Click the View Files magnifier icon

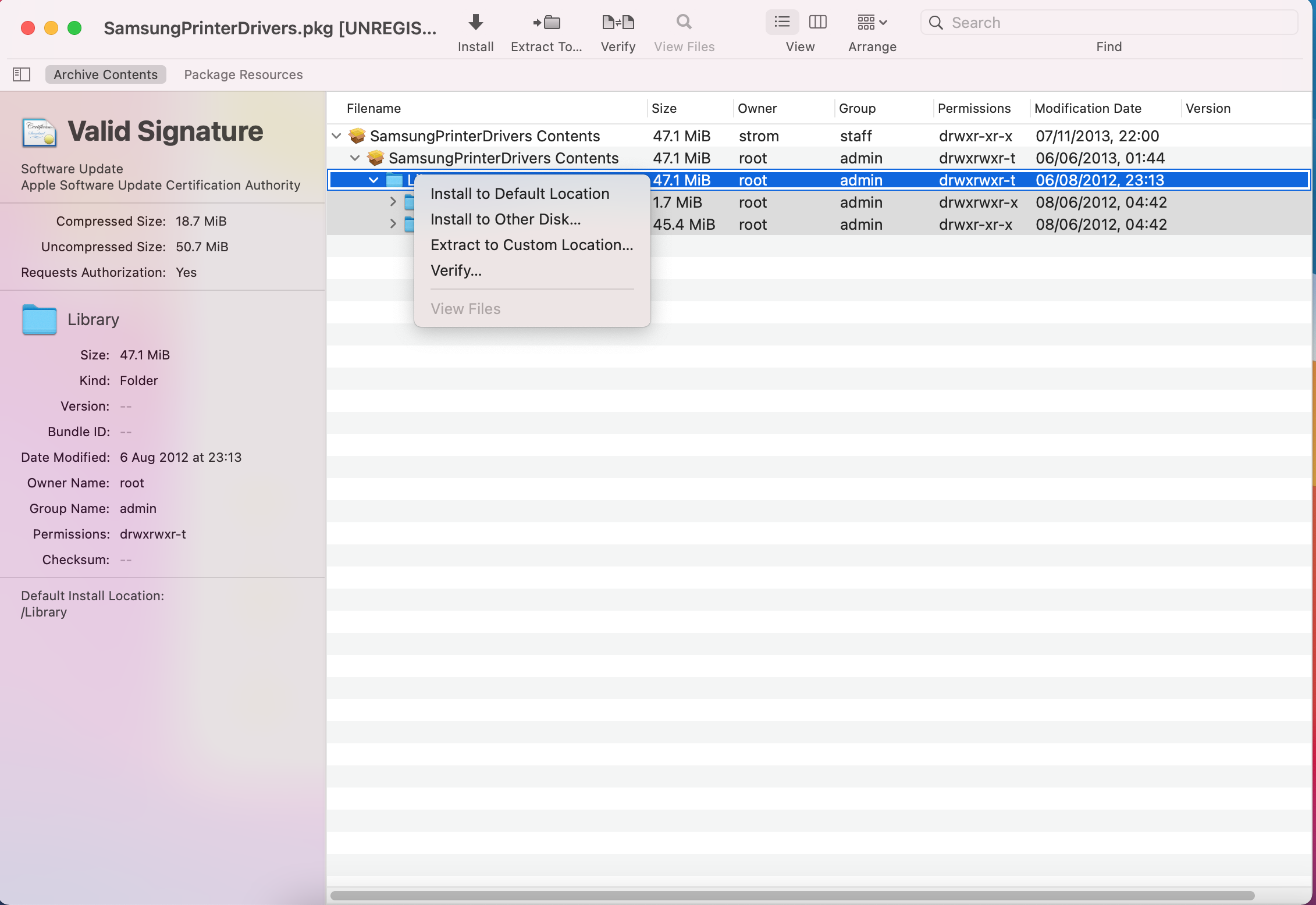pyautogui.click(x=684, y=22)
